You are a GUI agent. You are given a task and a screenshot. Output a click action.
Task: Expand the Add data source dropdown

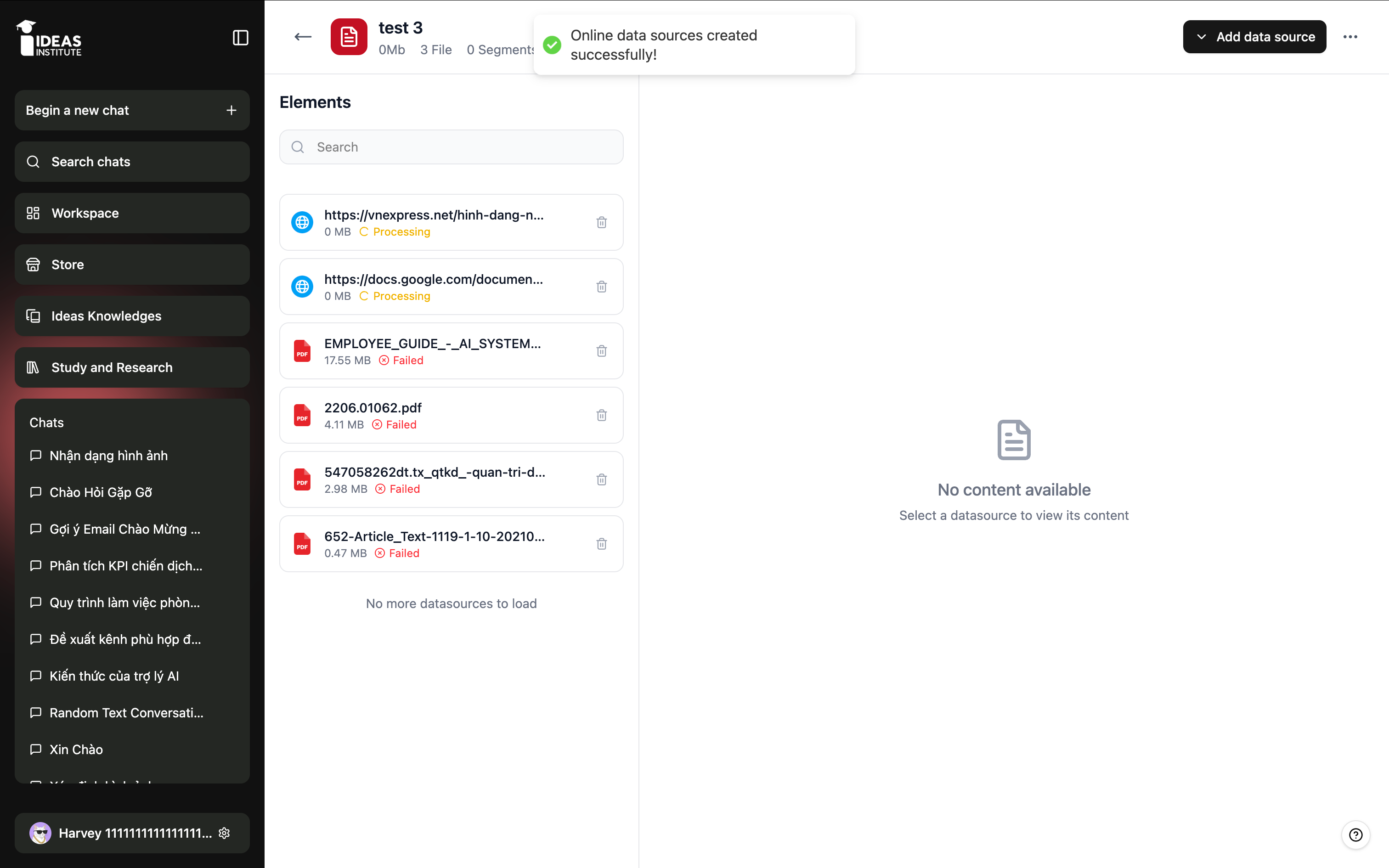click(x=1254, y=37)
